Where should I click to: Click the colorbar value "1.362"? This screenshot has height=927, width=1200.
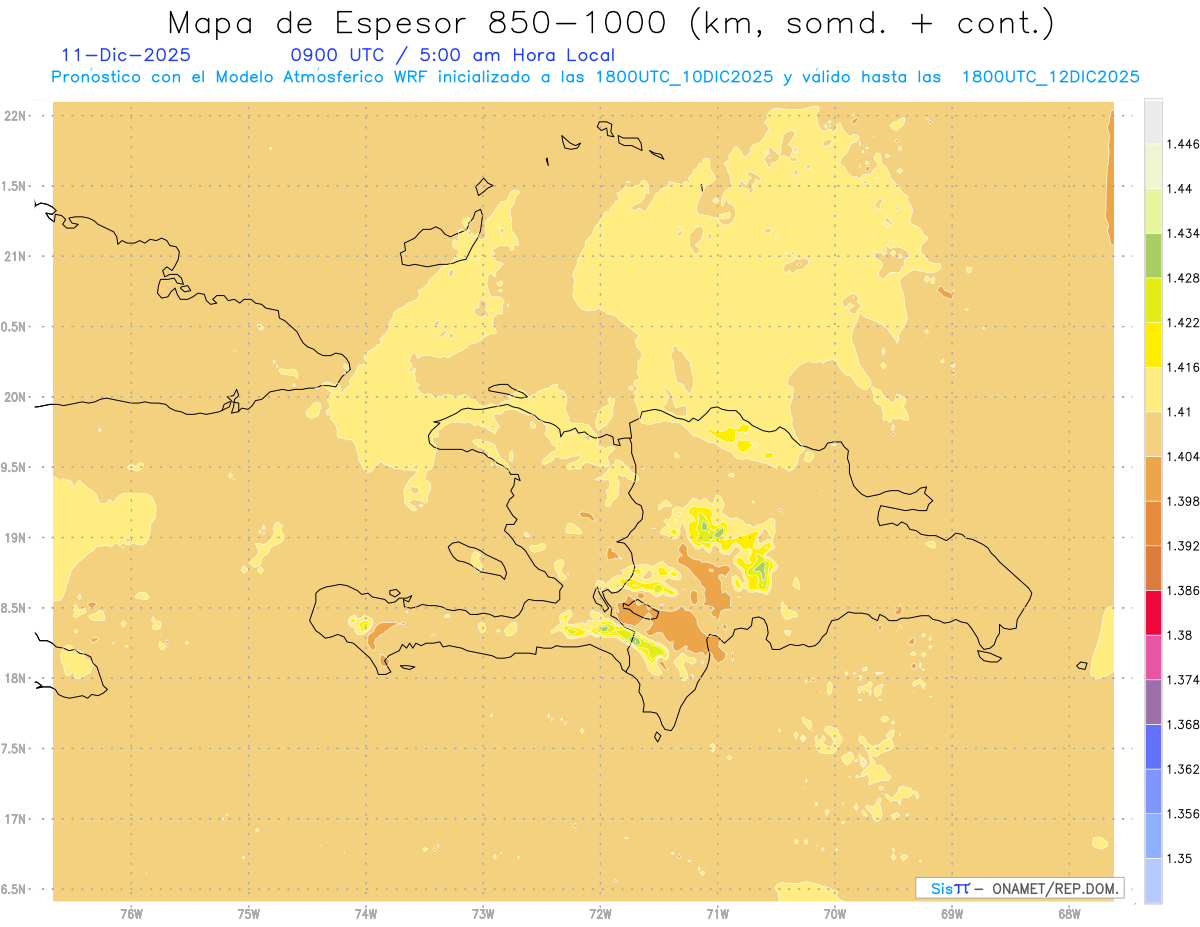click(1183, 769)
